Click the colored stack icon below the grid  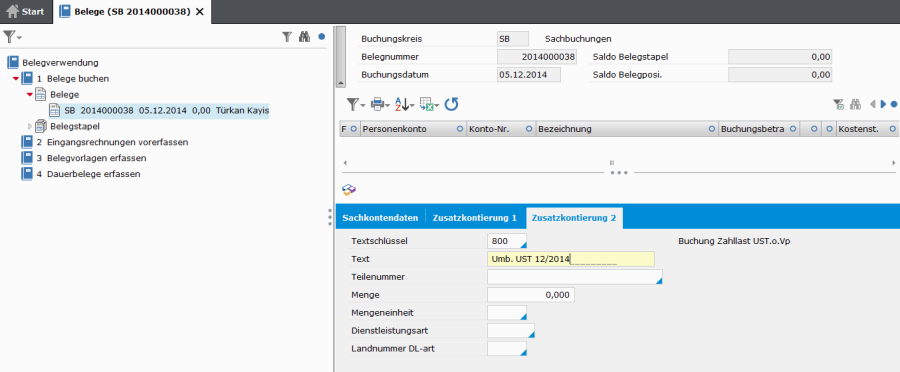[350, 190]
